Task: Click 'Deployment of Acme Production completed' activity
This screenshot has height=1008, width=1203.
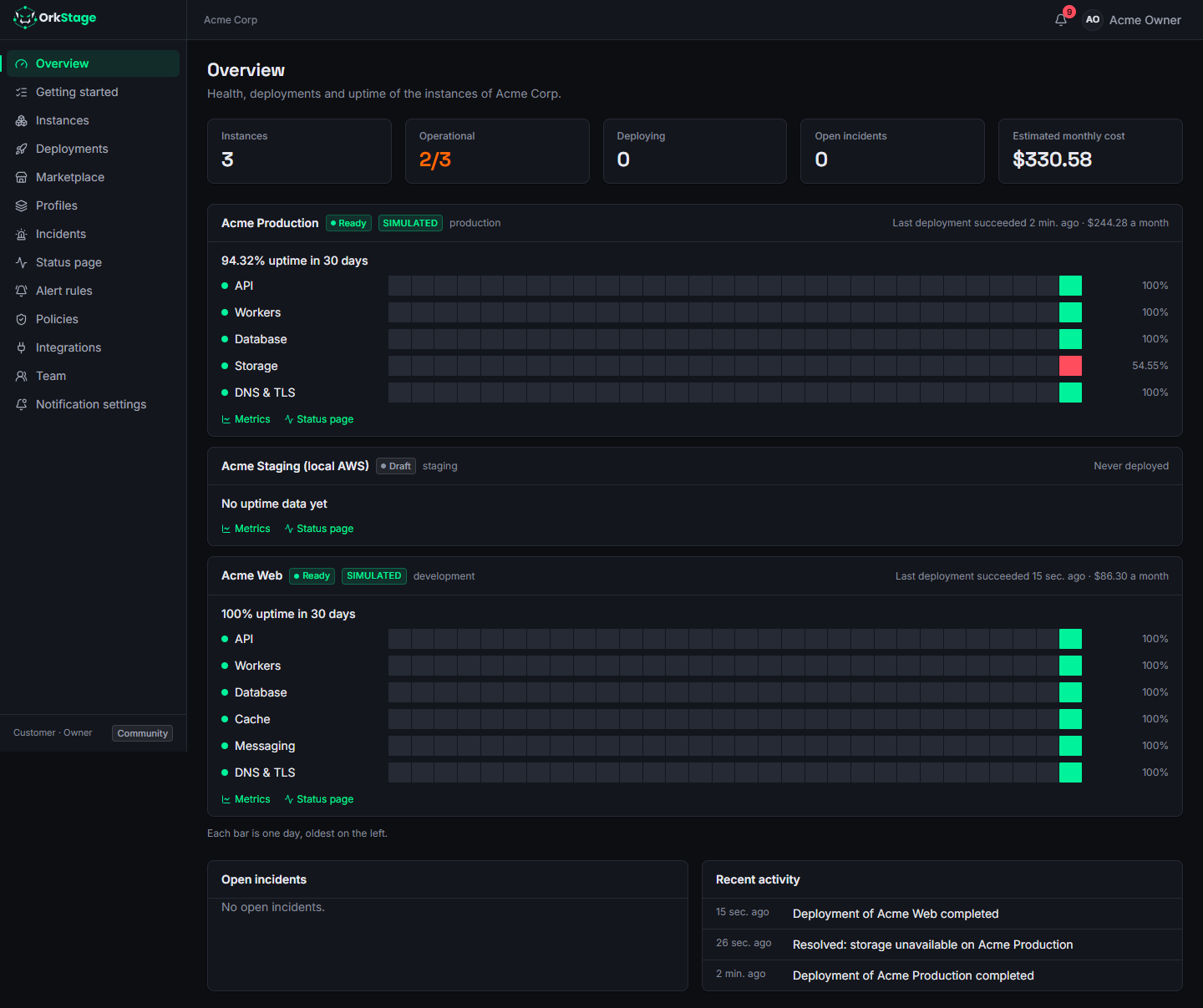Action: [913, 975]
